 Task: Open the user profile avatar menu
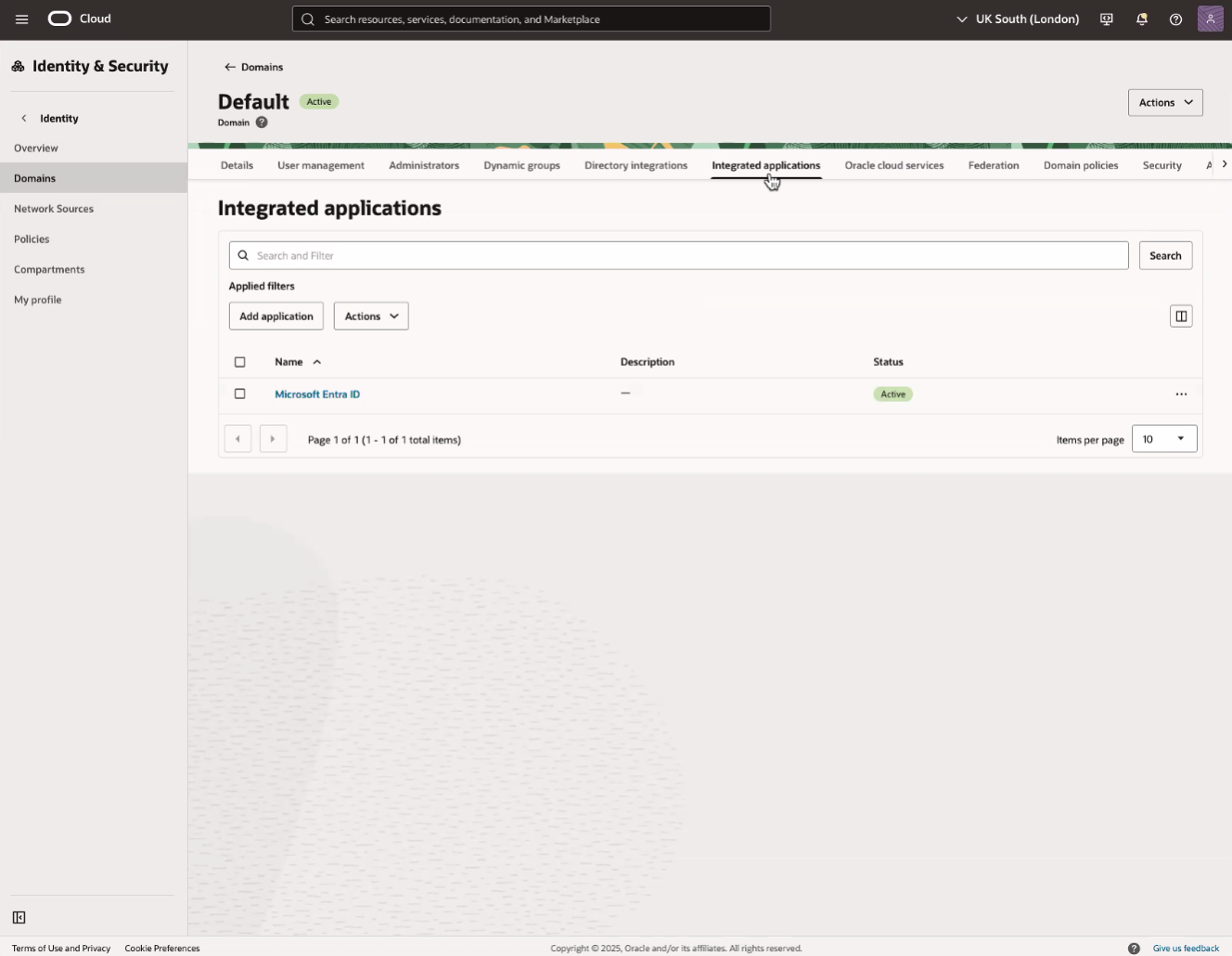pos(1211,19)
